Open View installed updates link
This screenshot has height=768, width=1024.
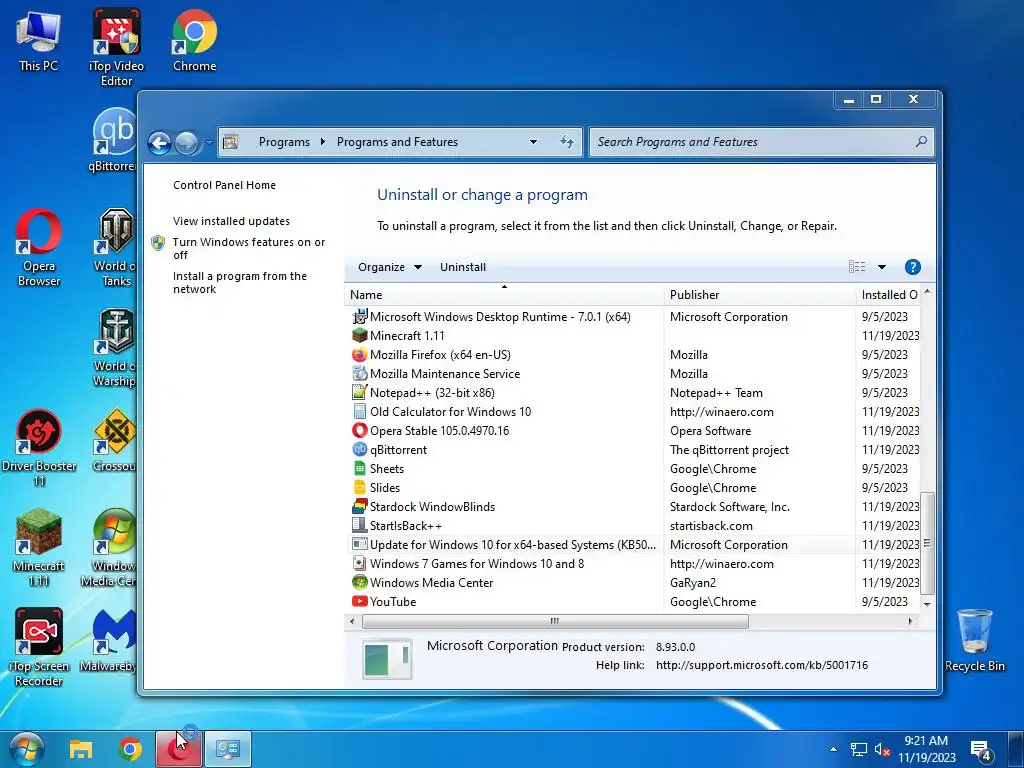point(231,221)
